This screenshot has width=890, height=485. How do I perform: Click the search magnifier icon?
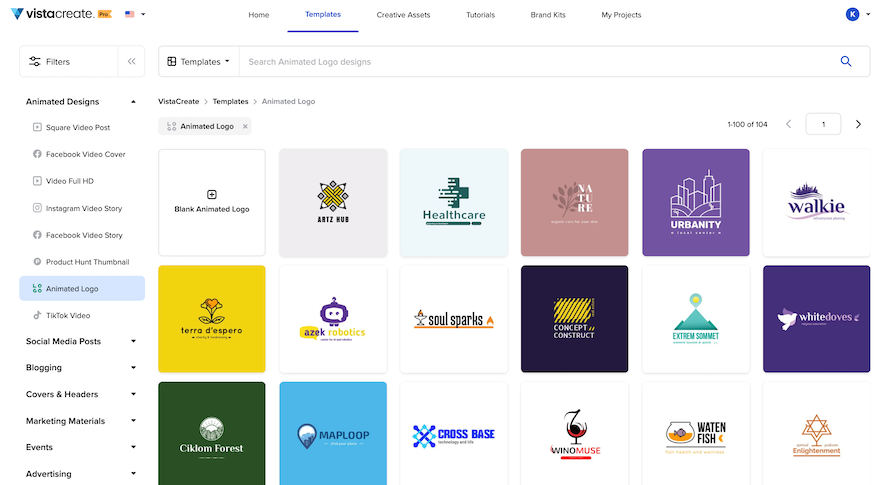(x=845, y=61)
